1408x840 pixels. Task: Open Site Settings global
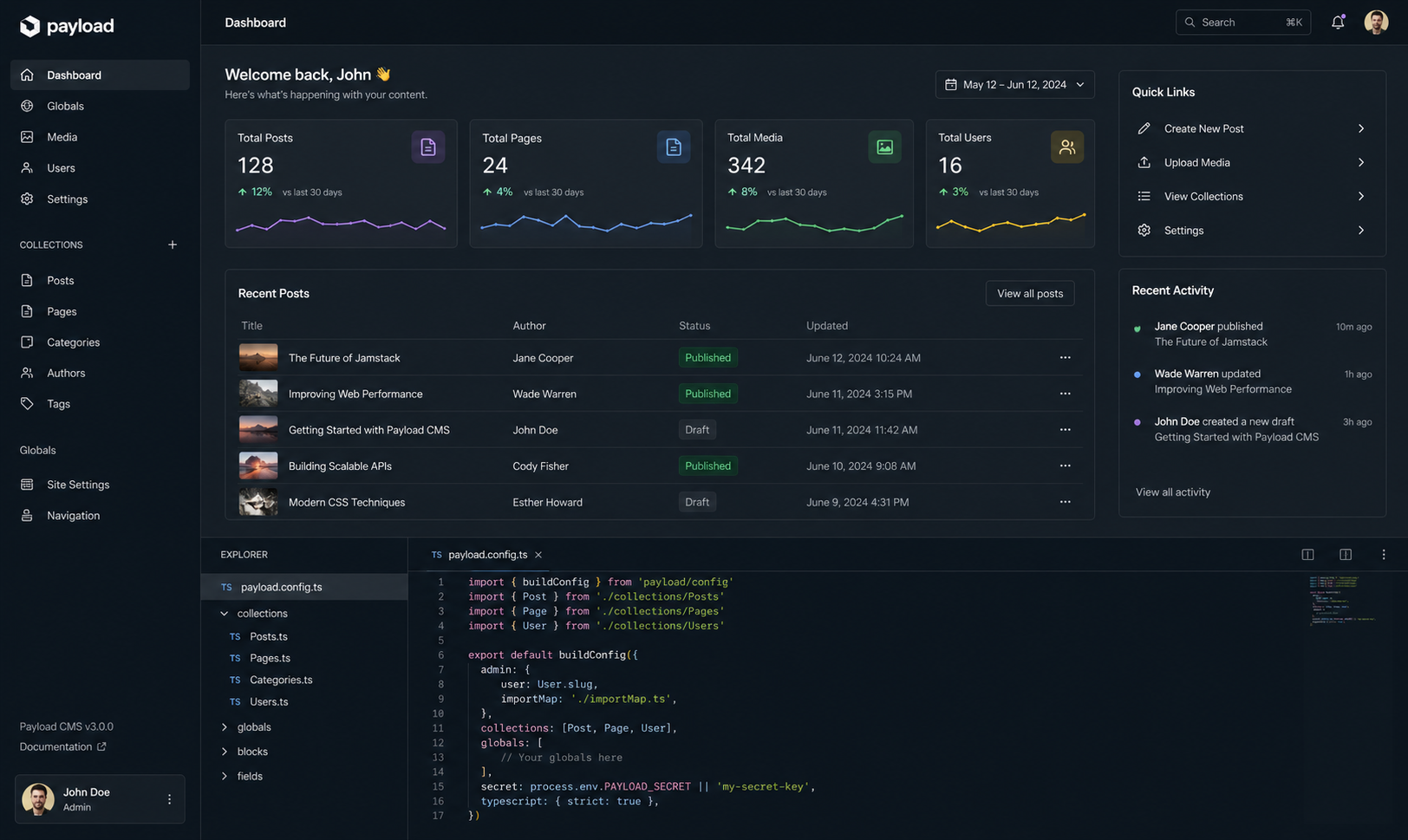(100, 485)
